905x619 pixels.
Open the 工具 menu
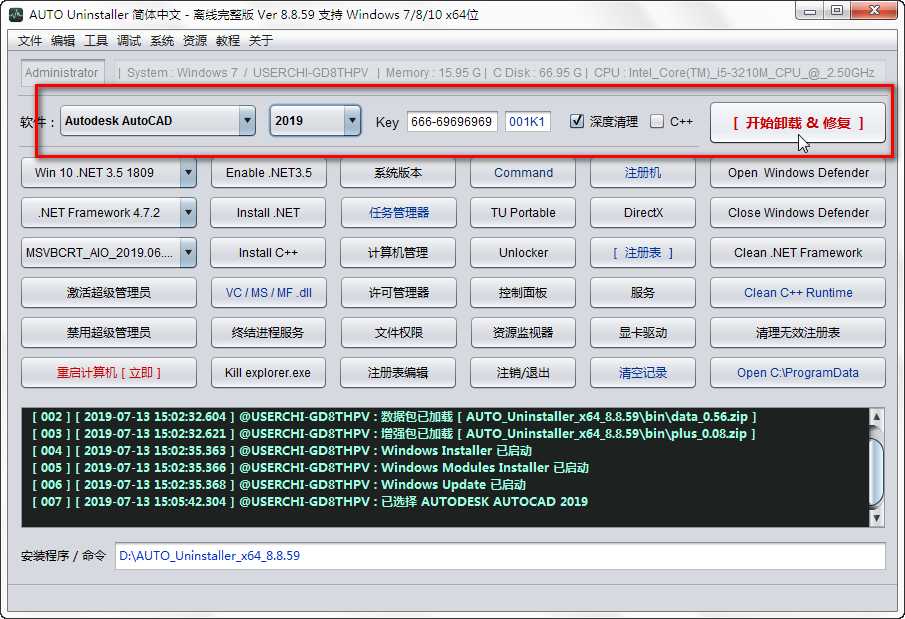pos(95,42)
